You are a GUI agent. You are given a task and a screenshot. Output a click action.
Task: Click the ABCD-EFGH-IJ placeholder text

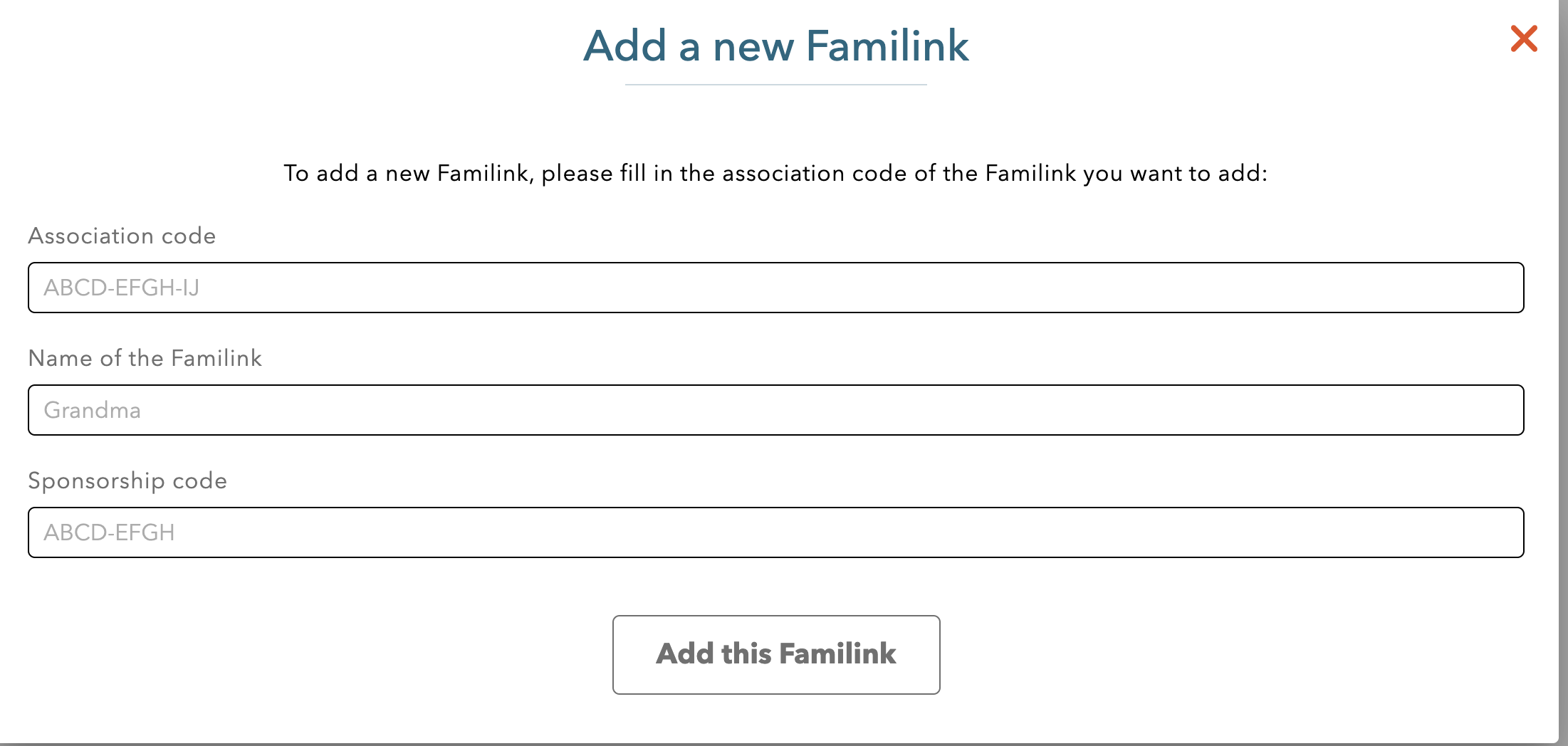point(122,288)
